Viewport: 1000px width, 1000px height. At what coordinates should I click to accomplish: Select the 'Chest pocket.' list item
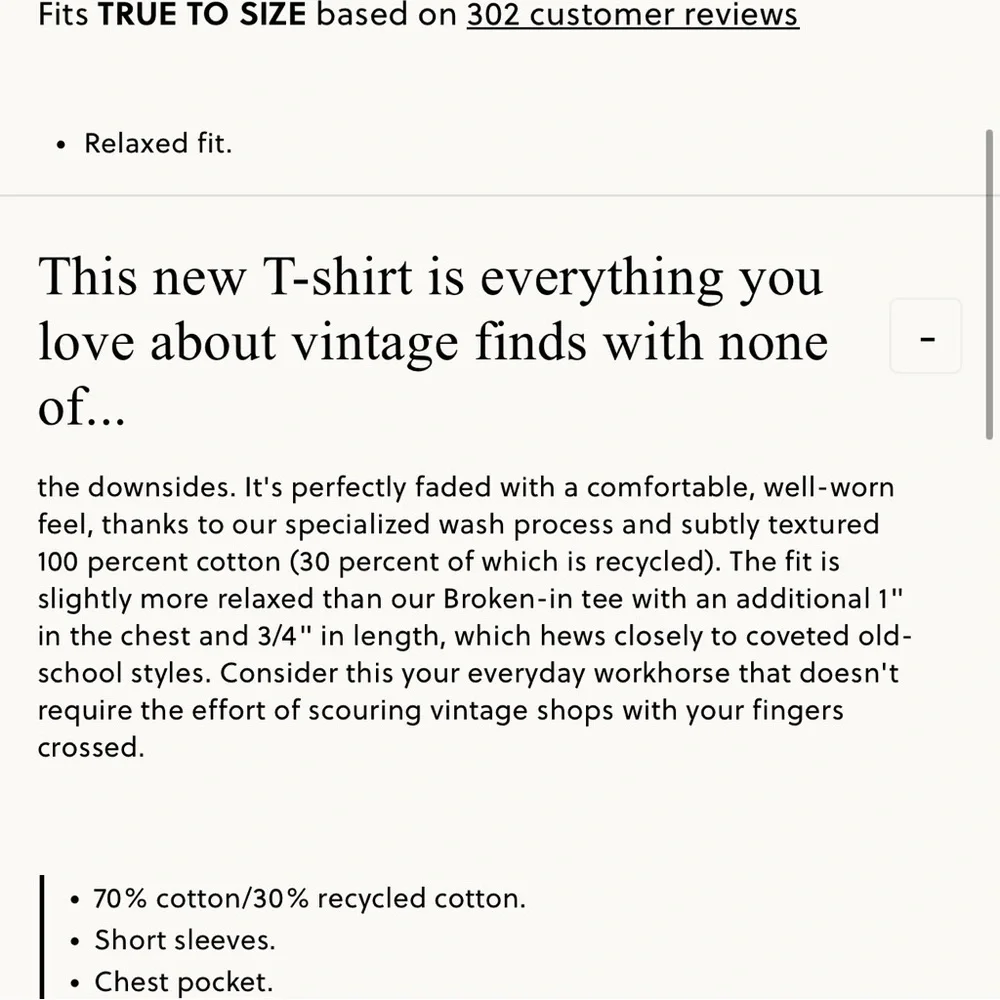pyautogui.click(x=184, y=982)
